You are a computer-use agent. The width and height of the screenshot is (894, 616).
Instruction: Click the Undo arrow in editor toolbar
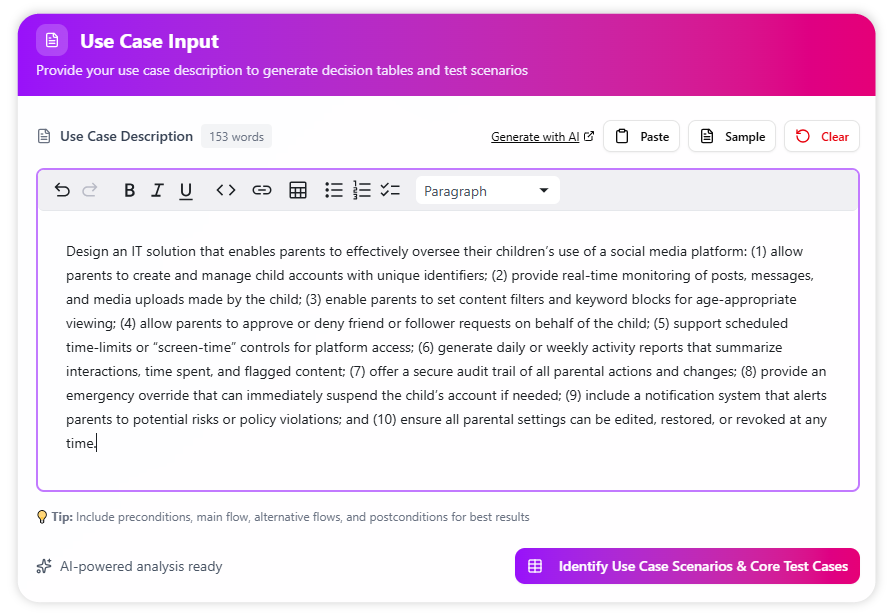pyautogui.click(x=62, y=191)
